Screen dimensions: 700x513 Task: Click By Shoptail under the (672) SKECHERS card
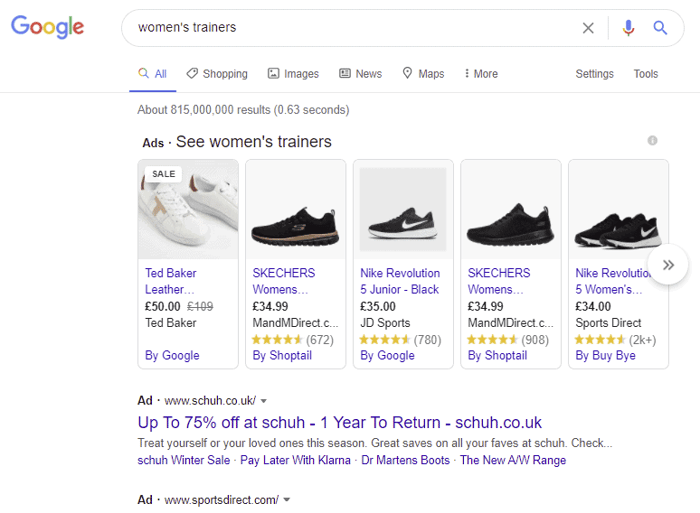tap(282, 355)
